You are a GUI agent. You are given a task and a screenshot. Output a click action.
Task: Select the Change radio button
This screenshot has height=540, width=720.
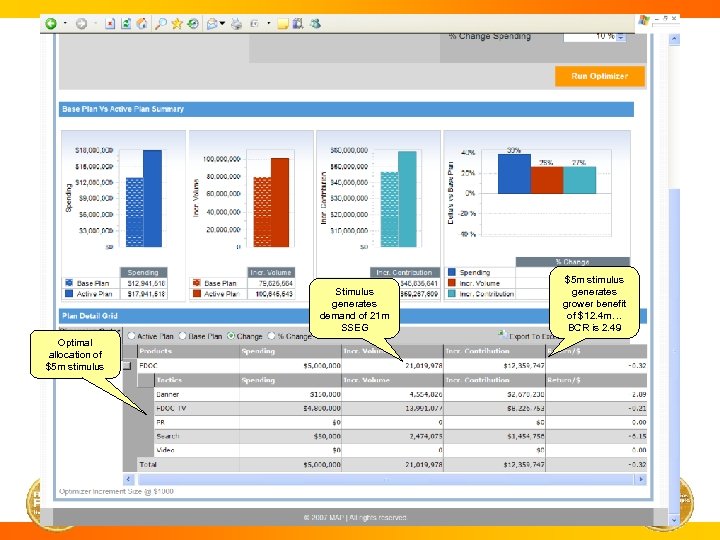[x=231, y=336]
